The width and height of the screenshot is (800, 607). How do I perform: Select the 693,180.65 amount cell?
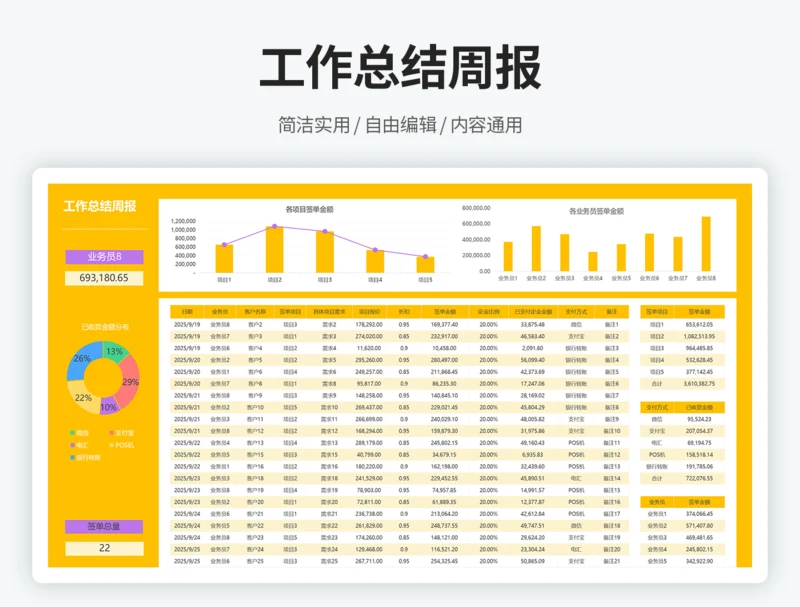104,277
